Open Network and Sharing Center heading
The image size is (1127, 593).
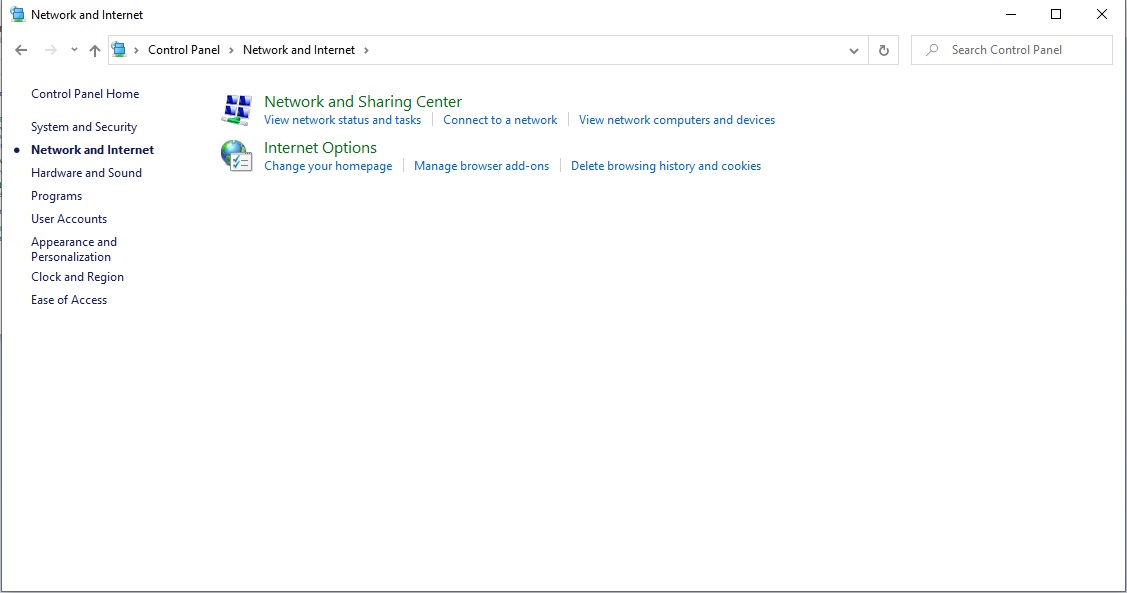[363, 101]
